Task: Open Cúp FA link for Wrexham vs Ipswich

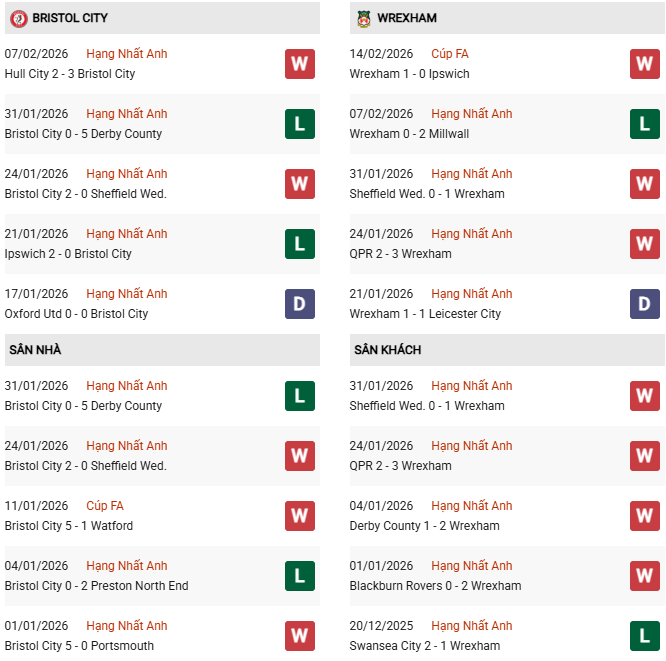Action: tap(449, 54)
